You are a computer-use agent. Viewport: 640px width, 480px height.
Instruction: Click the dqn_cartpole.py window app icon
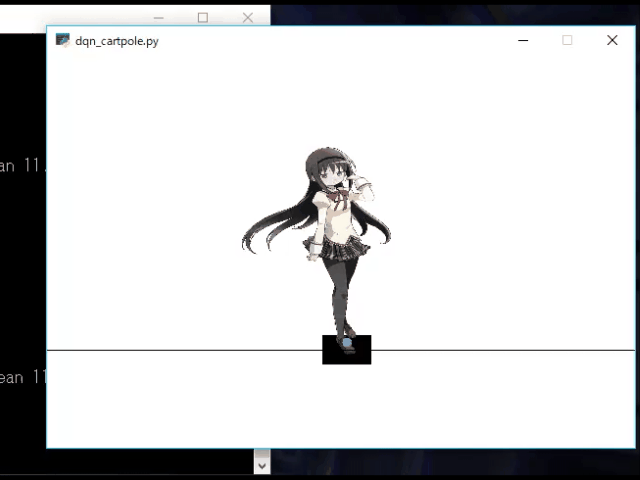(62, 40)
